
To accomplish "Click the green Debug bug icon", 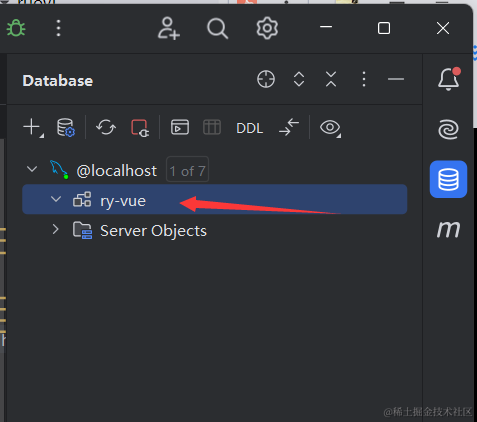I will click(16, 28).
